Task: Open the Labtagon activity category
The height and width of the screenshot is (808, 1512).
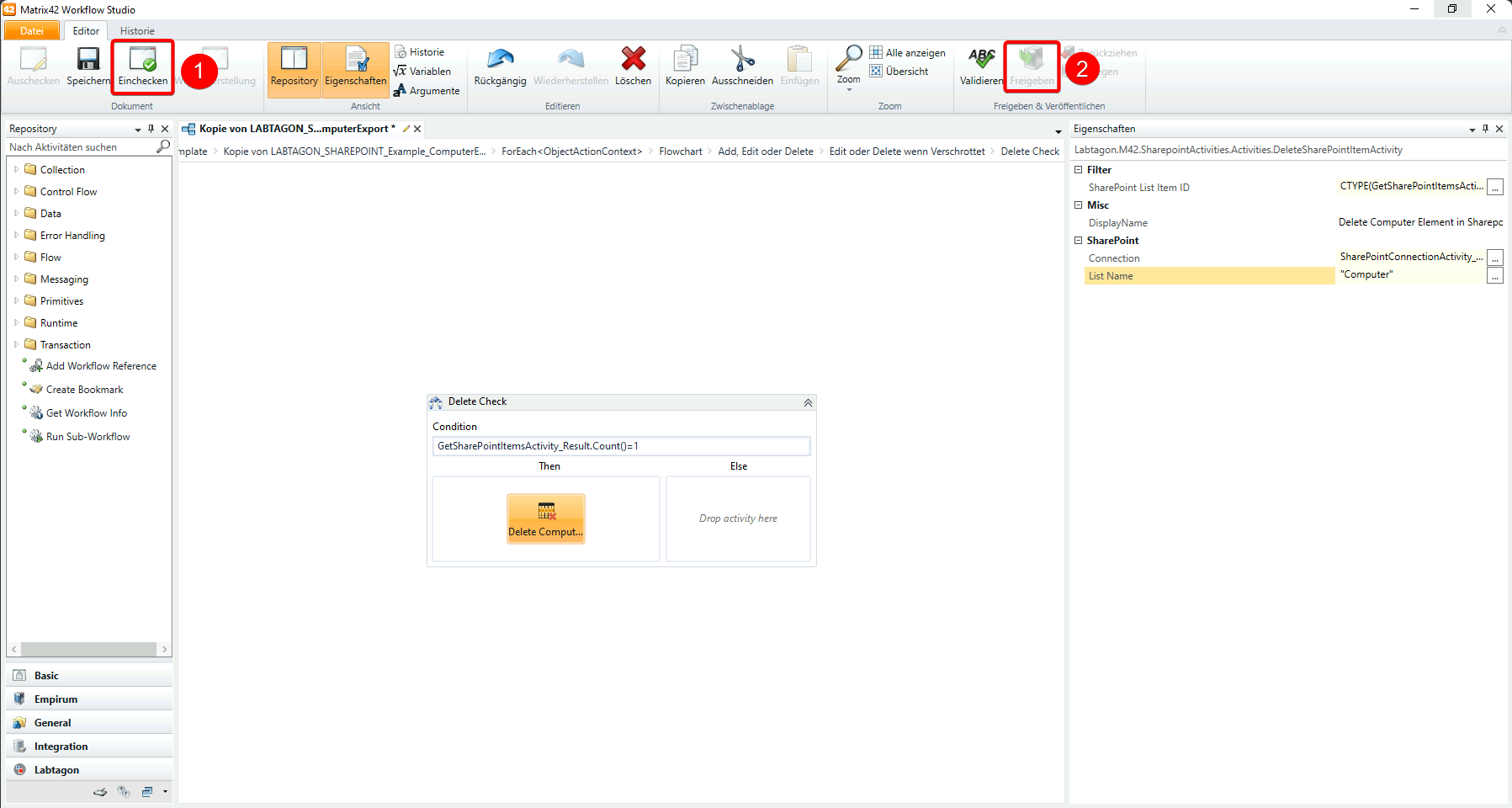Action: [56, 770]
